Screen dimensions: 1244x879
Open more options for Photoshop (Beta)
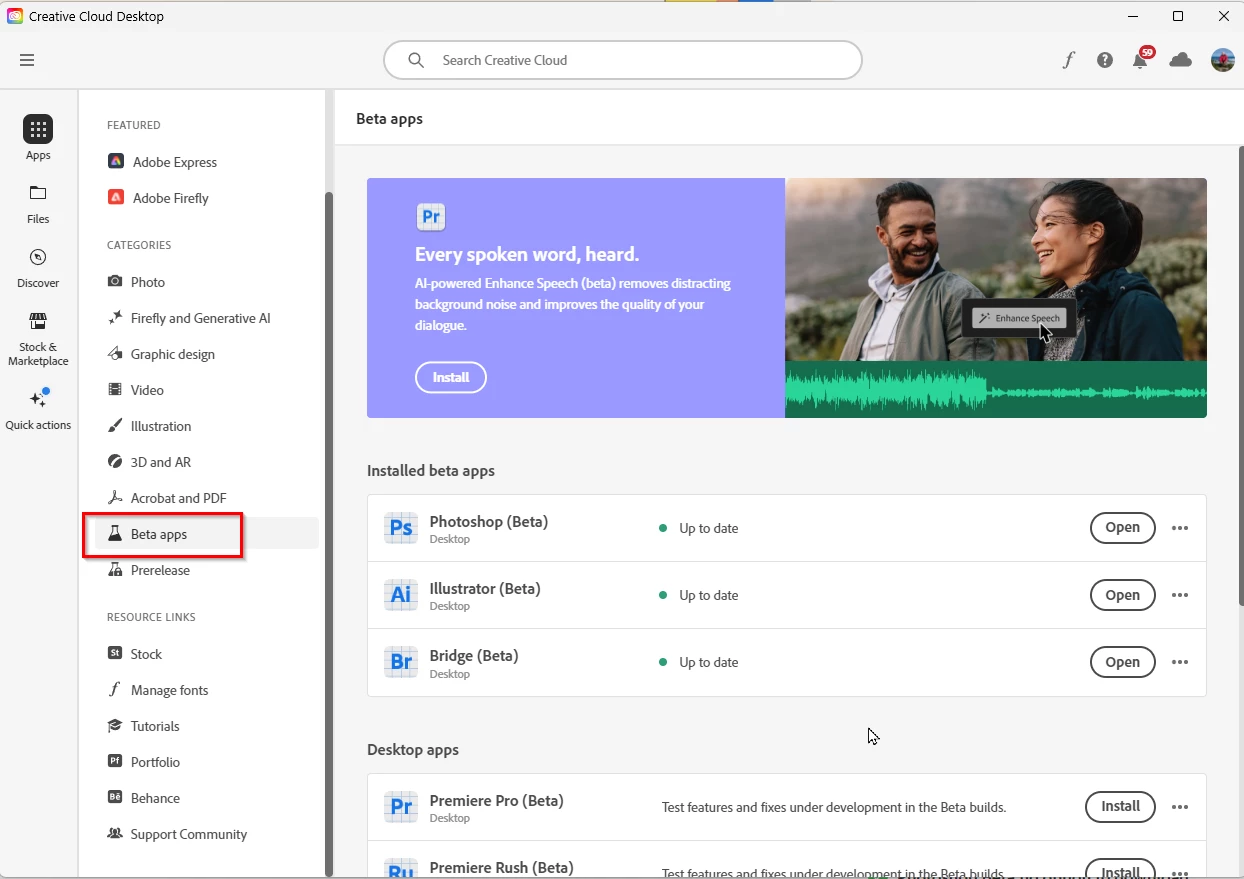[1180, 528]
